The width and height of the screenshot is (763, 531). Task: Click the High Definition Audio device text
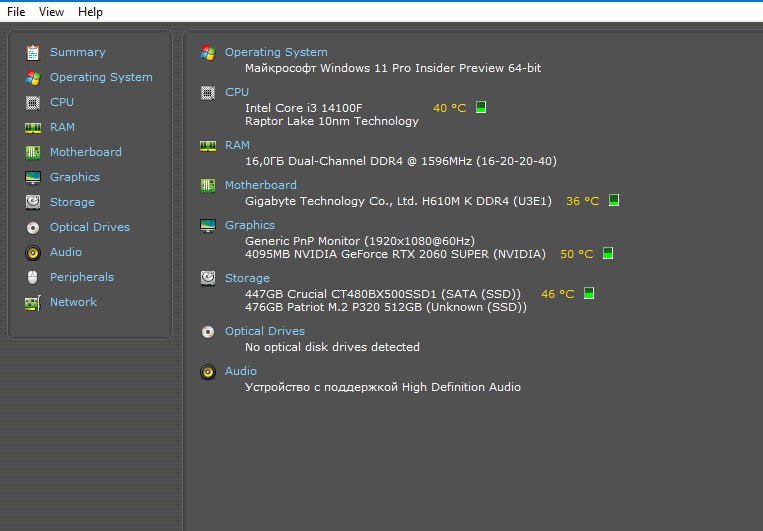pos(382,387)
